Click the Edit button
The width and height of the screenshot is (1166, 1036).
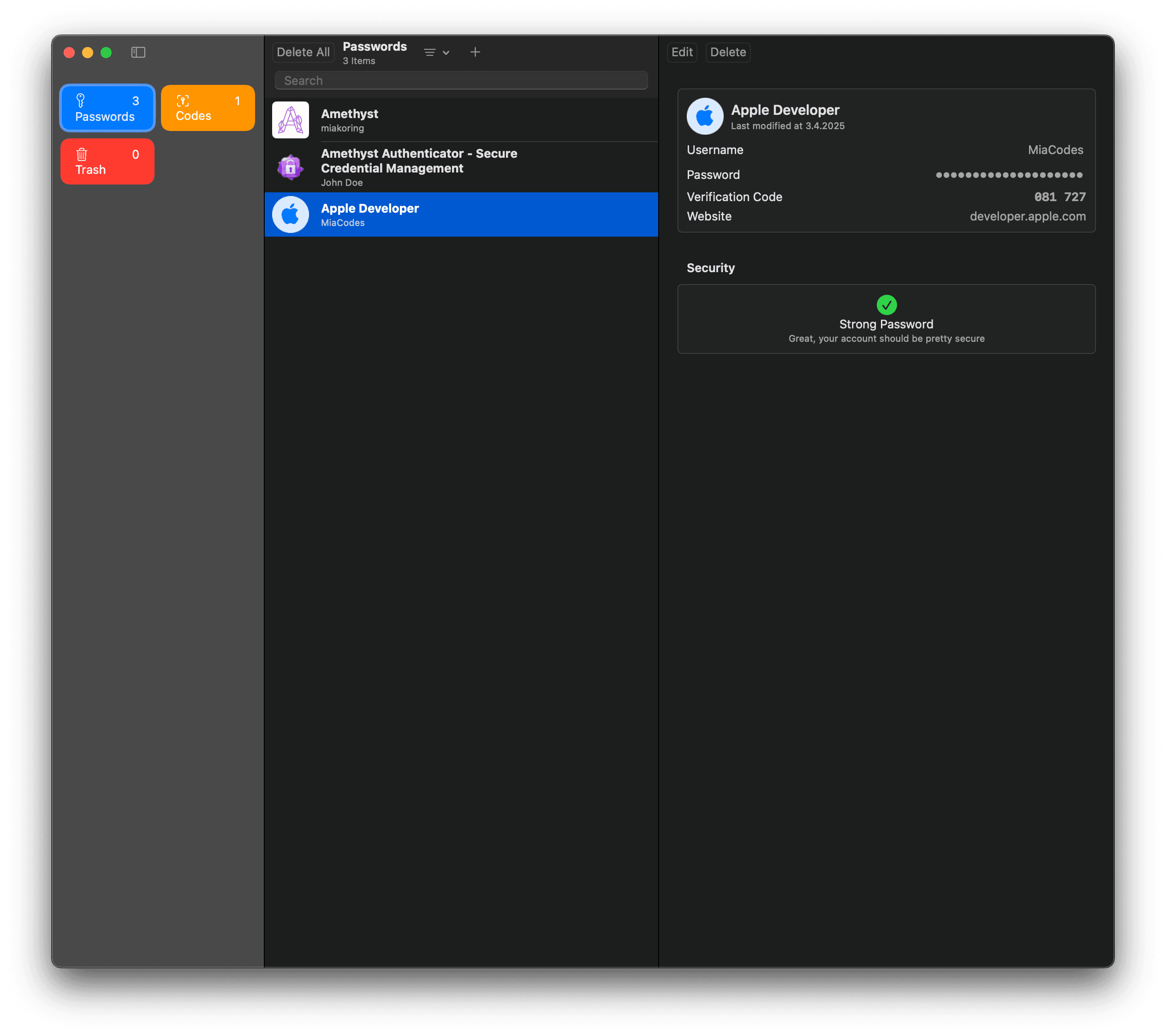point(681,53)
